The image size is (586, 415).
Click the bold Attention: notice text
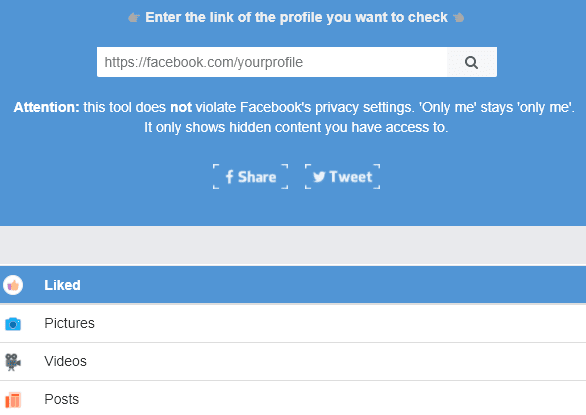(x=46, y=108)
